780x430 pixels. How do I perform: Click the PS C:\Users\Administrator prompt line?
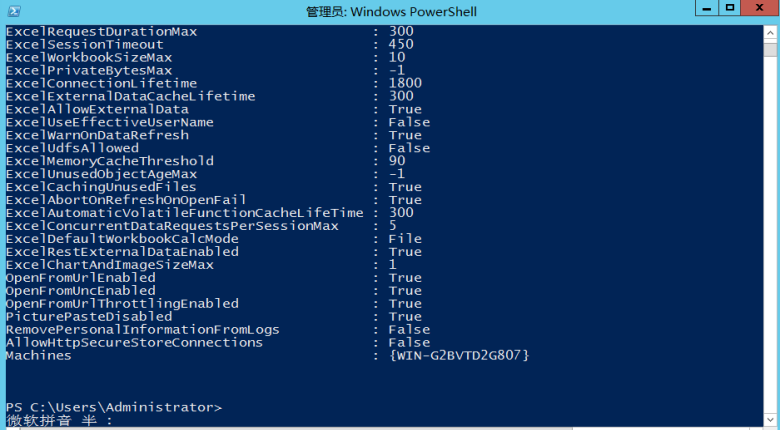pos(113,407)
